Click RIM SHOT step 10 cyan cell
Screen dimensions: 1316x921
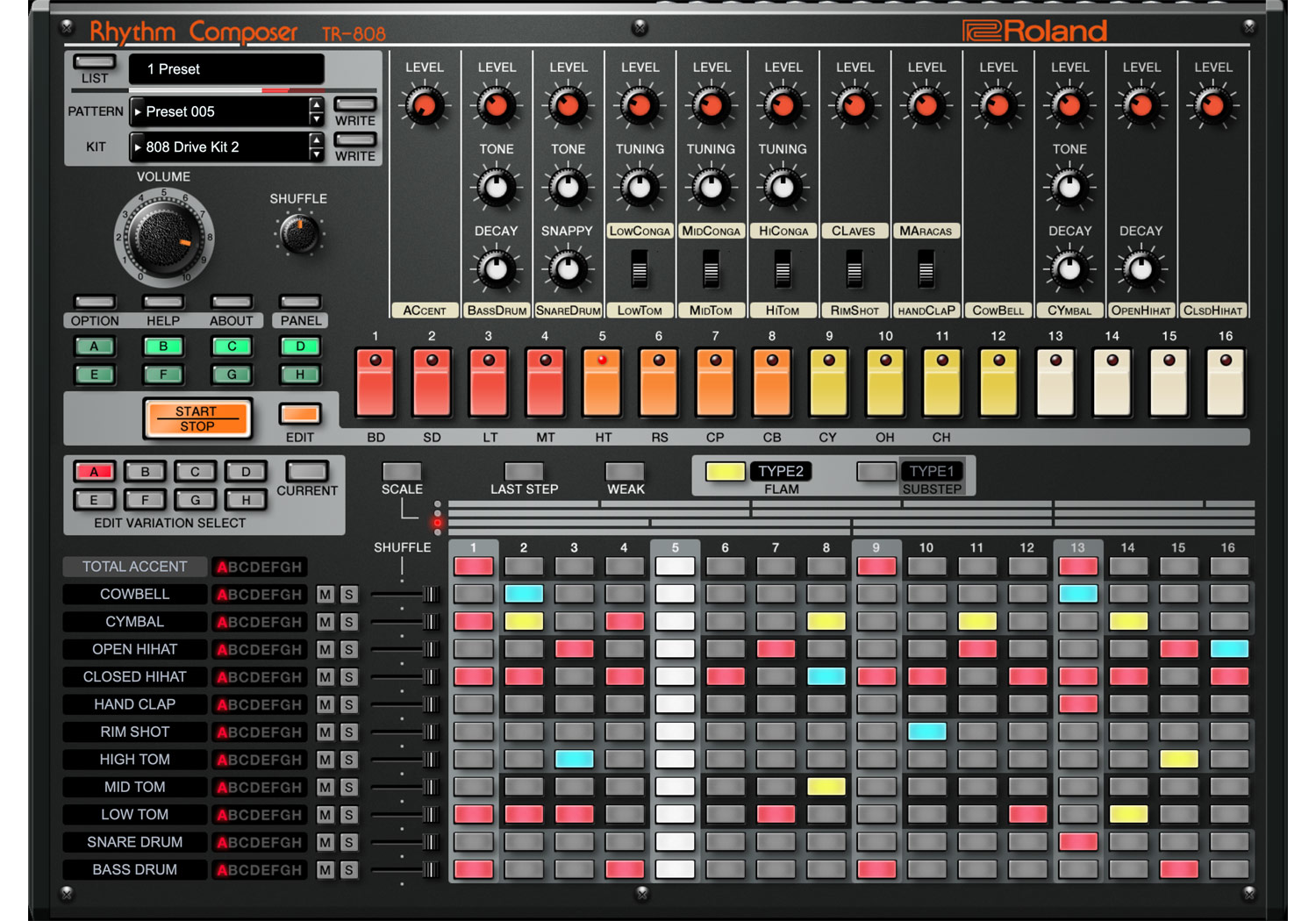pyautogui.click(x=927, y=732)
